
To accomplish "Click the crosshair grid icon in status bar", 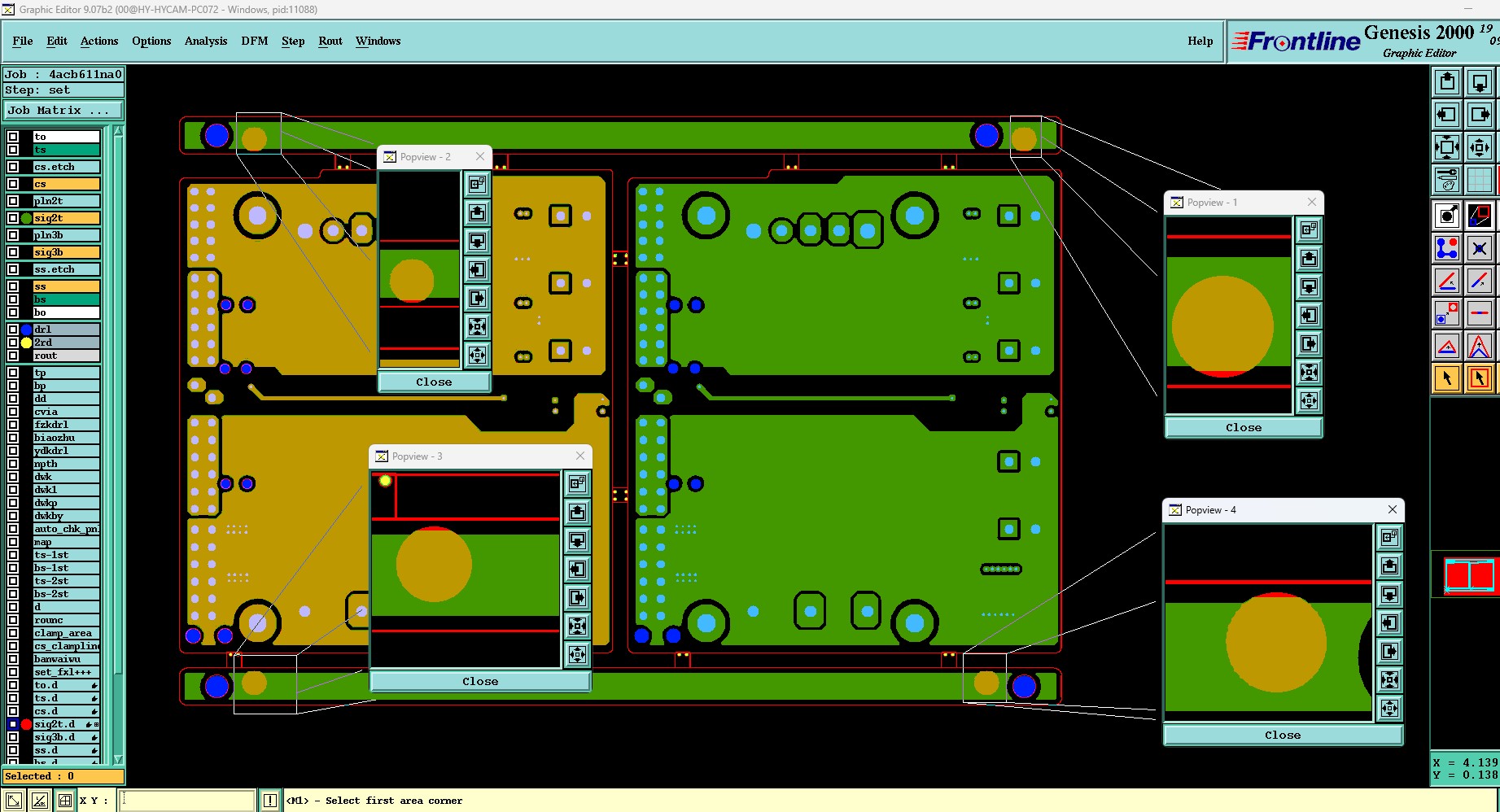I will pyautogui.click(x=65, y=801).
